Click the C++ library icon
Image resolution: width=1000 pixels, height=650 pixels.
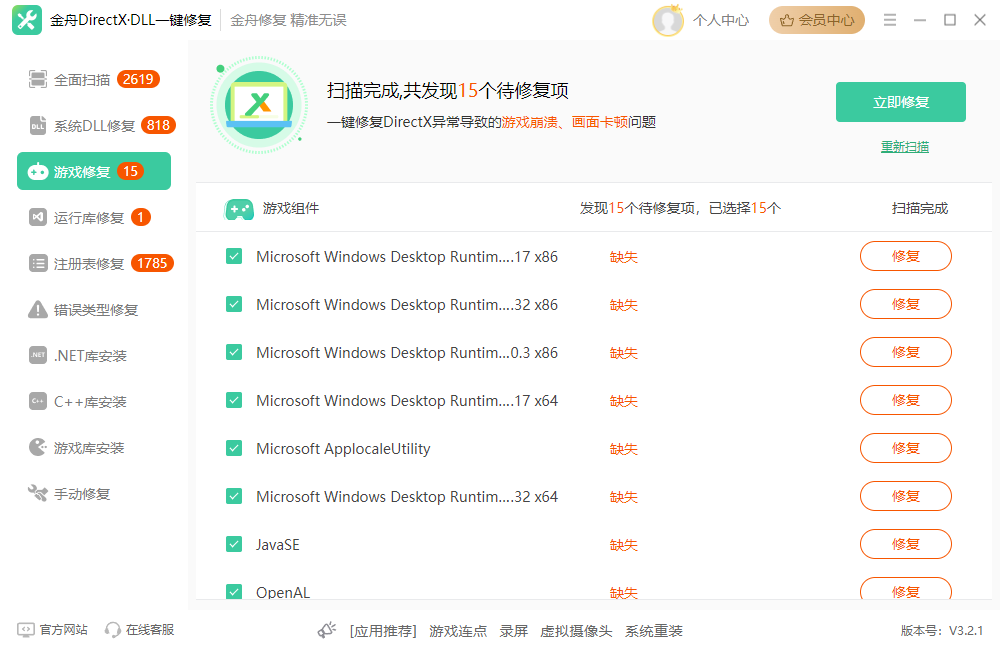tap(38, 401)
